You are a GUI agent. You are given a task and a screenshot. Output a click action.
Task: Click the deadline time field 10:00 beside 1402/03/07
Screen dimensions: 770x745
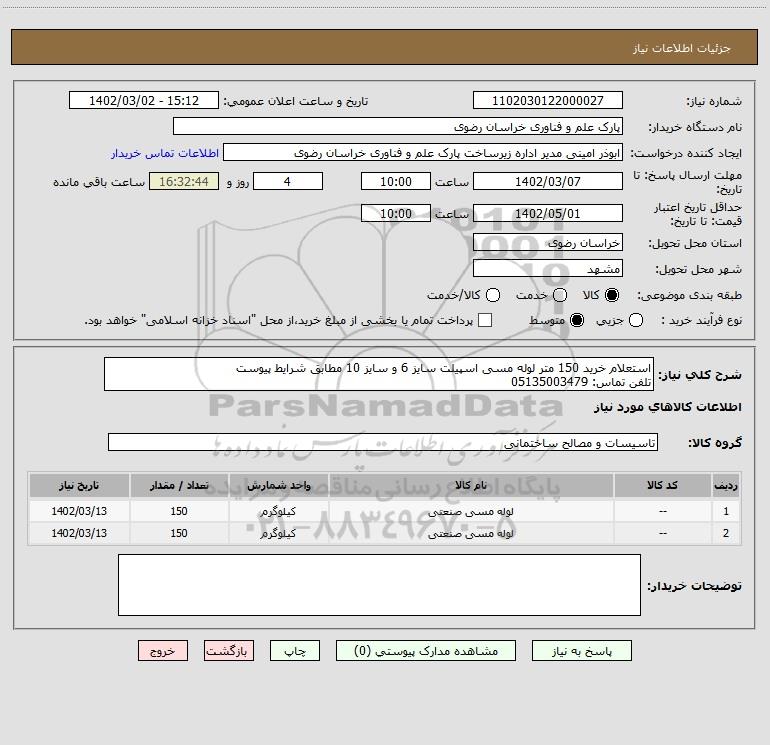point(396,181)
